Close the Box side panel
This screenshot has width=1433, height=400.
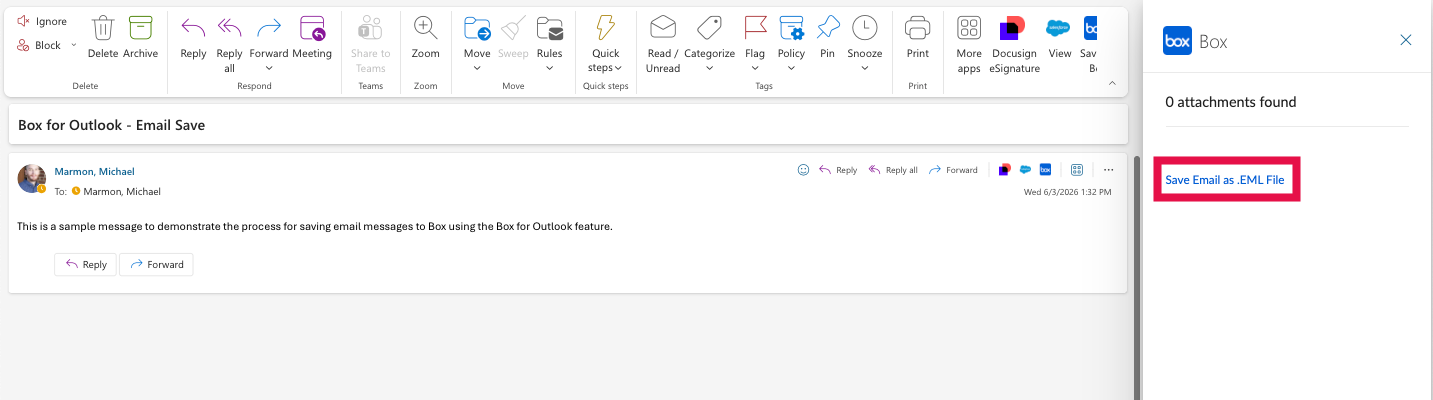1406,40
